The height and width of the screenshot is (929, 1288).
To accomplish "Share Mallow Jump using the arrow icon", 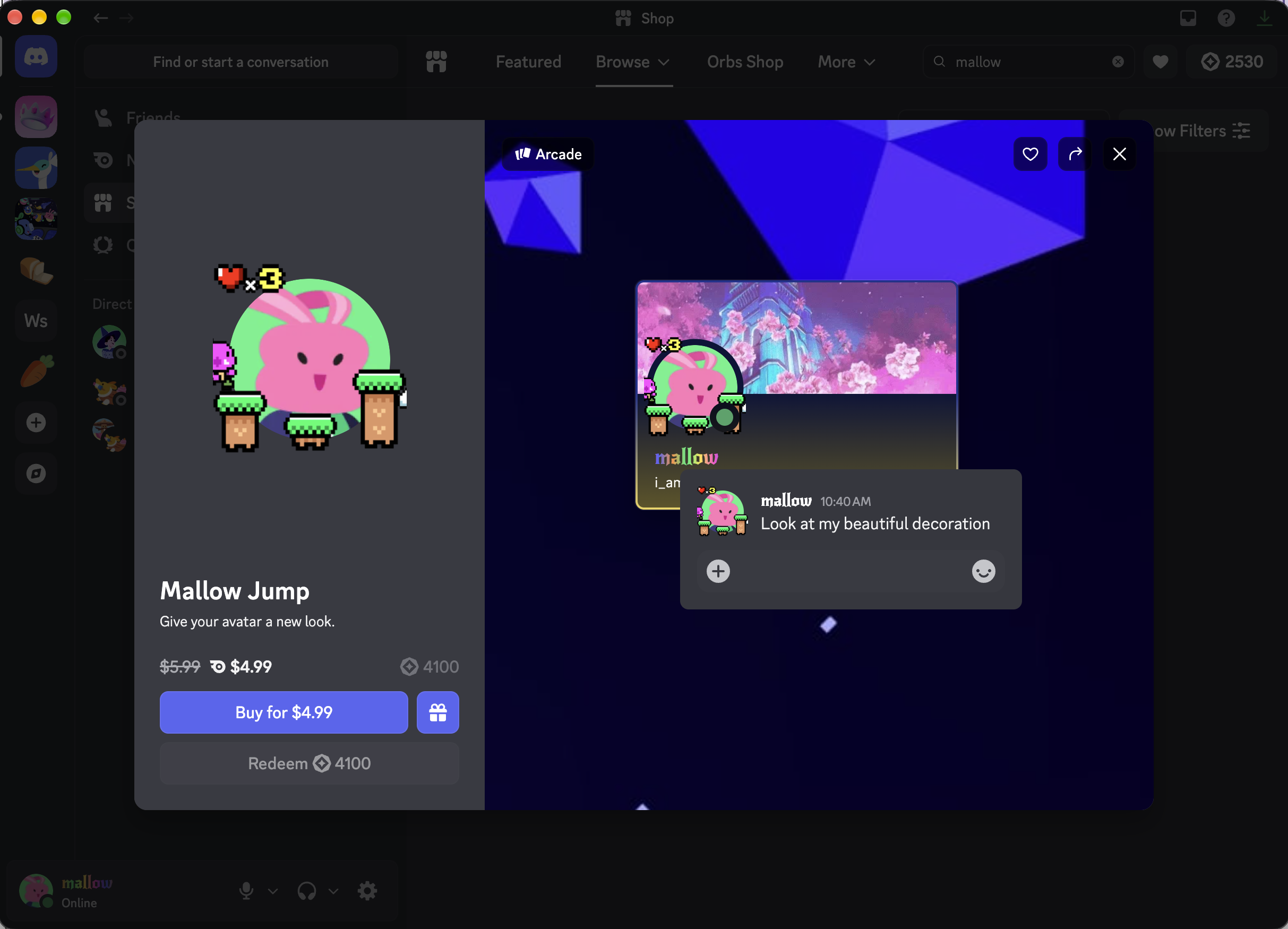I will coord(1075,154).
